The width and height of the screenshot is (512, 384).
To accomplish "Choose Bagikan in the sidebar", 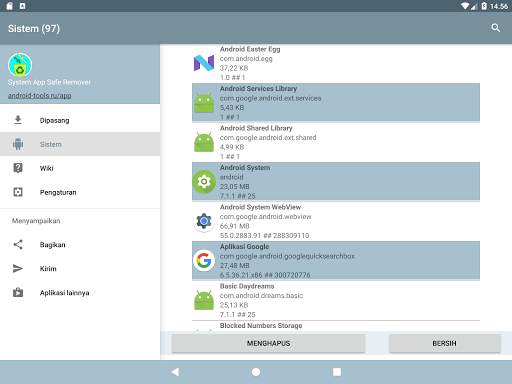I will (x=80, y=245).
